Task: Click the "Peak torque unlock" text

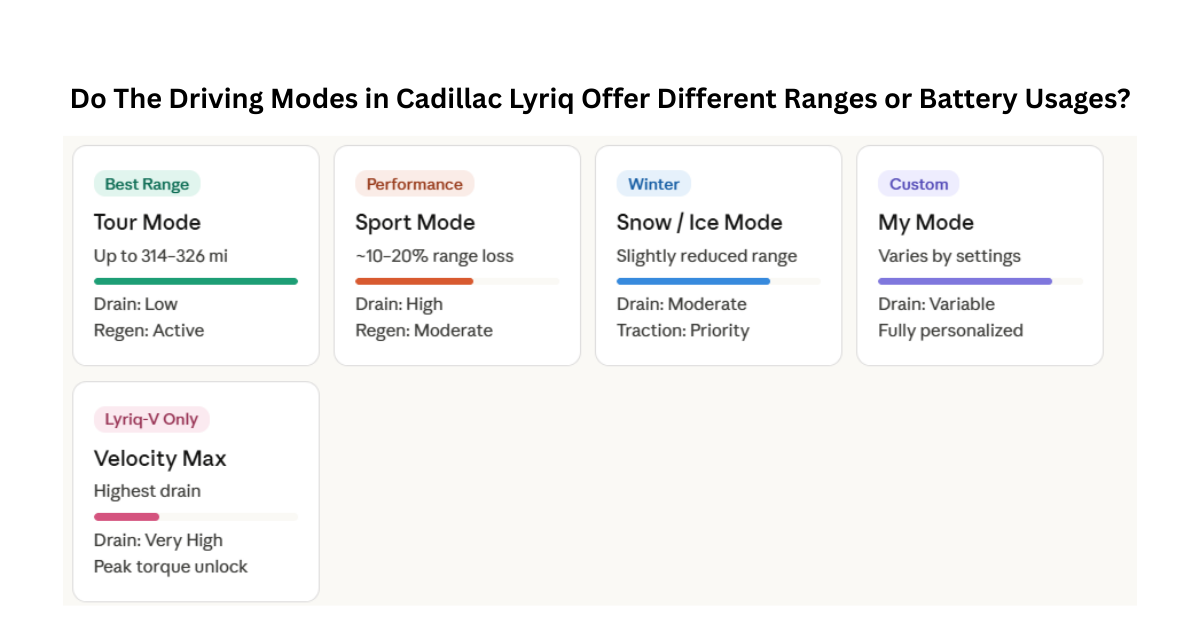Action: point(171,566)
